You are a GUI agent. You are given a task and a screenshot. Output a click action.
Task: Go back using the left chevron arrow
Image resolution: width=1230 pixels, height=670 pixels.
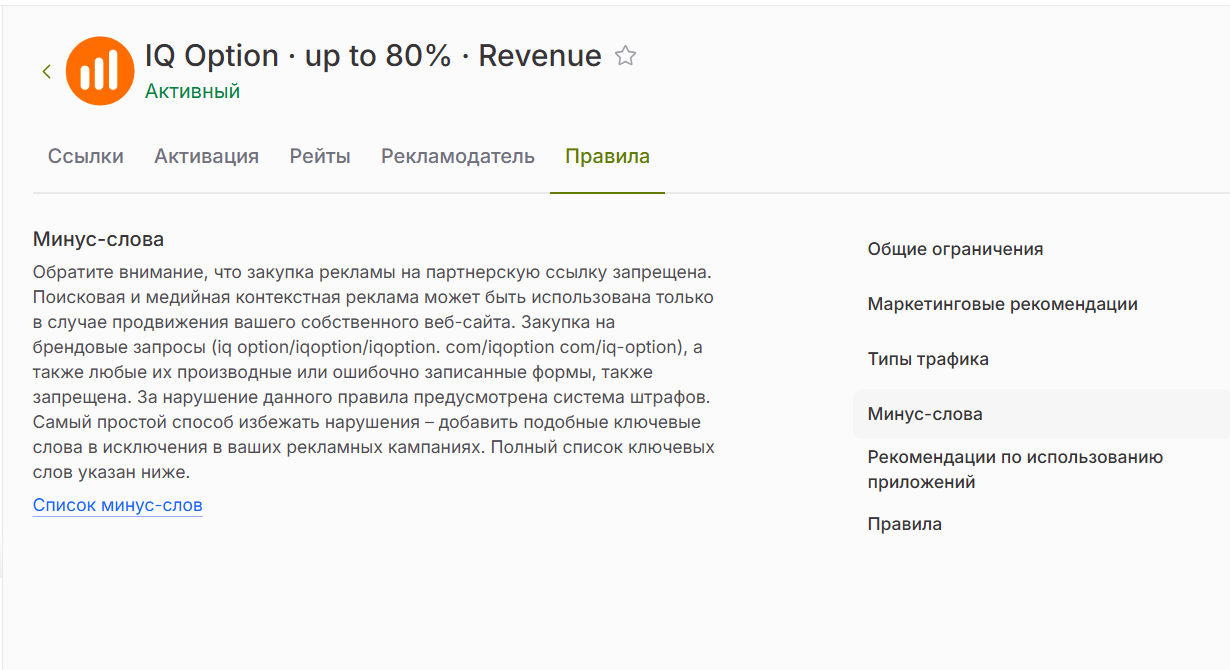[46, 71]
